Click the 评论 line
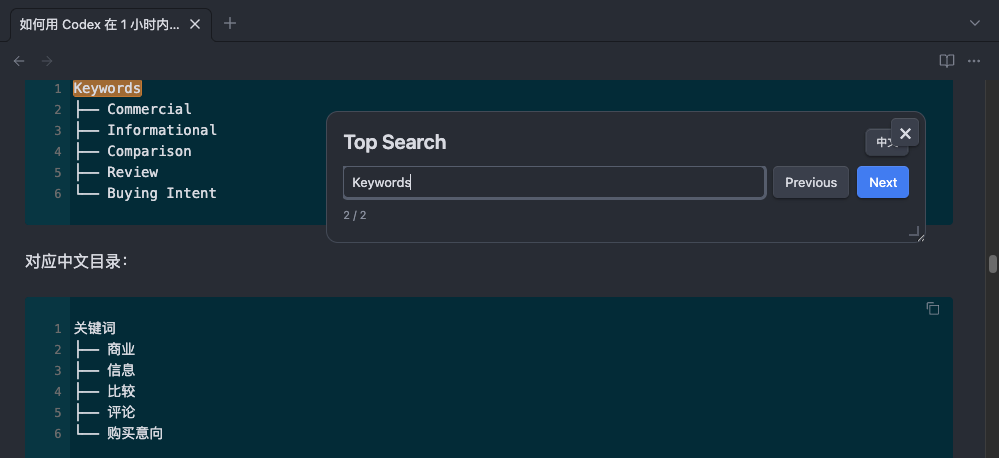The width and height of the screenshot is (999, 458). (x=121, y=412)
